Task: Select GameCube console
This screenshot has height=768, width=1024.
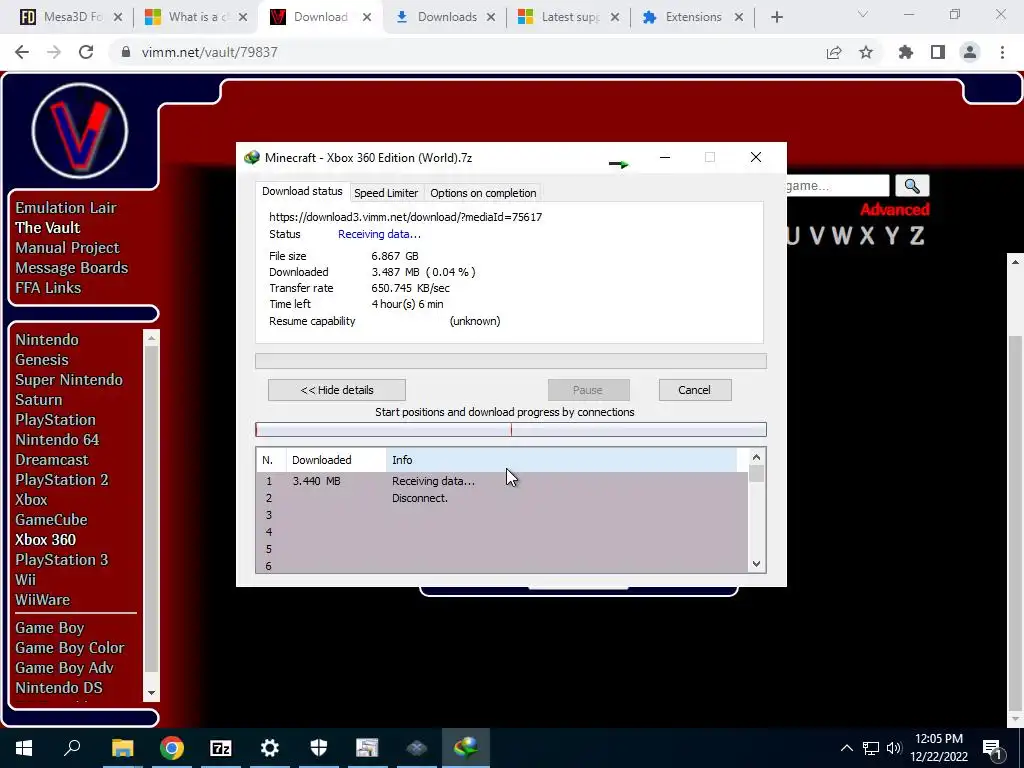Action: tap(52, 520)
